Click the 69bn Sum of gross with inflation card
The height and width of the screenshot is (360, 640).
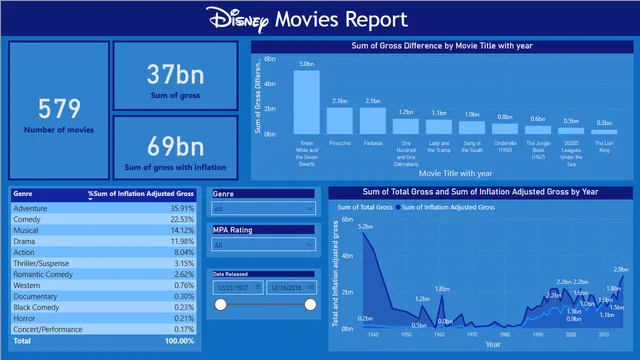pyautogui.click(x=176, y=148)
